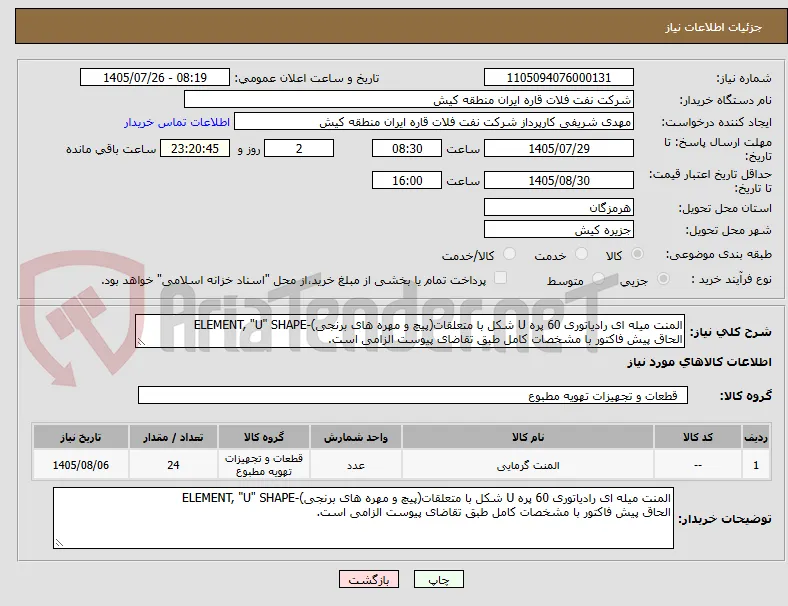Click the quantity cell 24
The width and height of the screenshot is (788, 606).
point(173,465)
